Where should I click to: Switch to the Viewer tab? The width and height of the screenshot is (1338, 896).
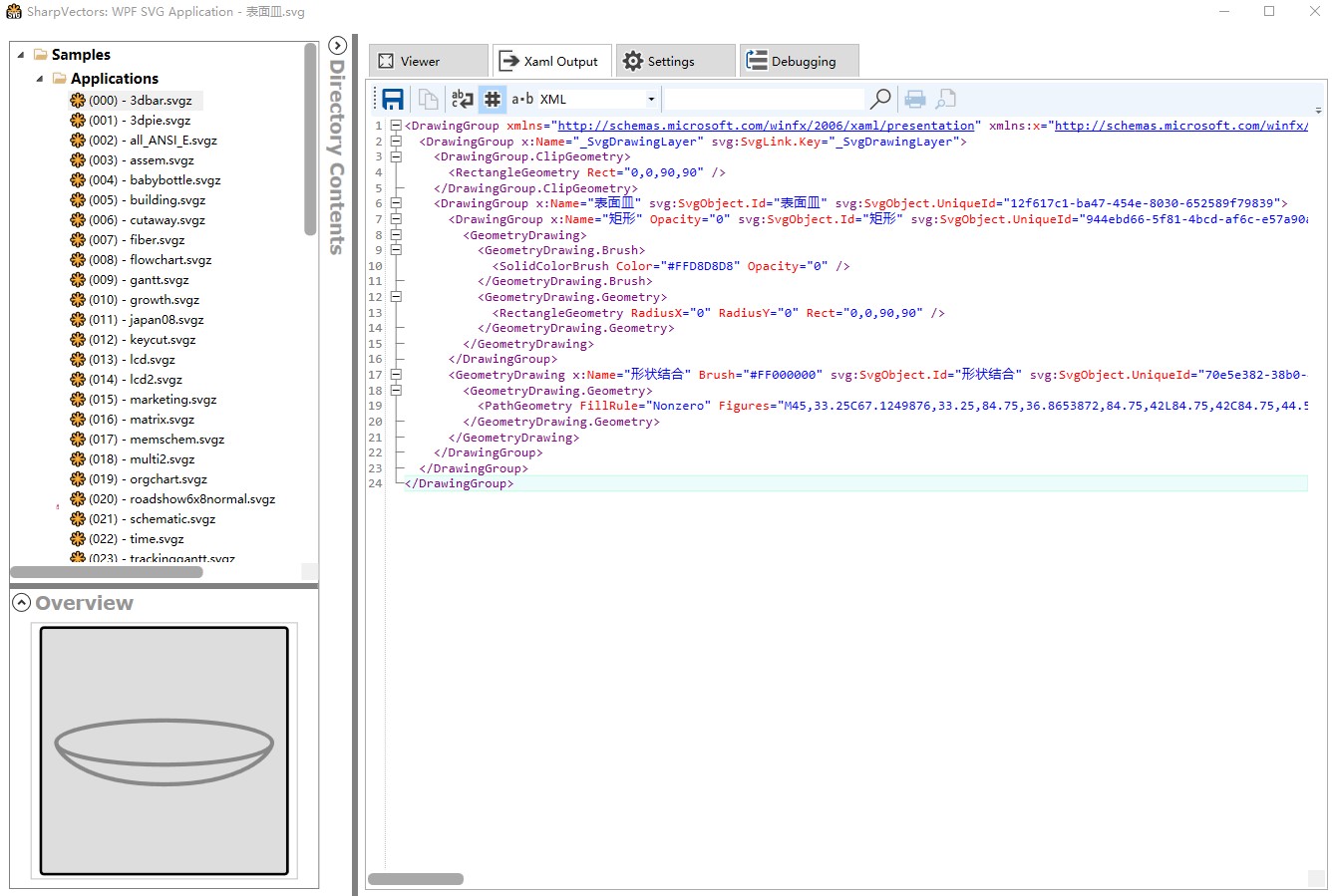(x=427, y=60)
